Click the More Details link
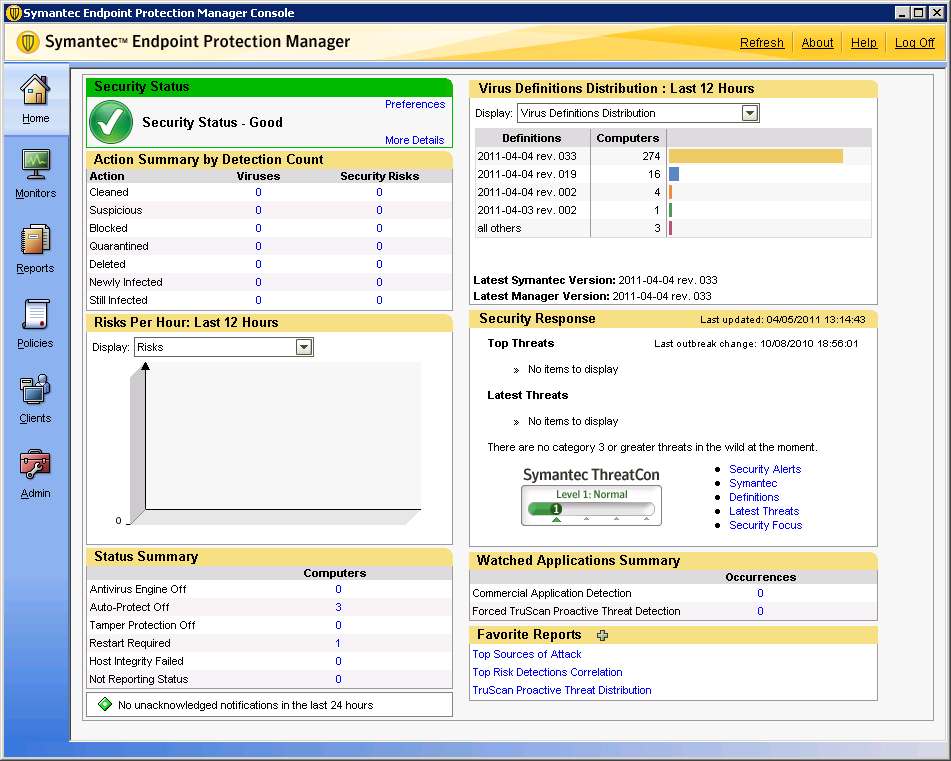This screenshot has height=761, width=951. [x=415, y=140]
